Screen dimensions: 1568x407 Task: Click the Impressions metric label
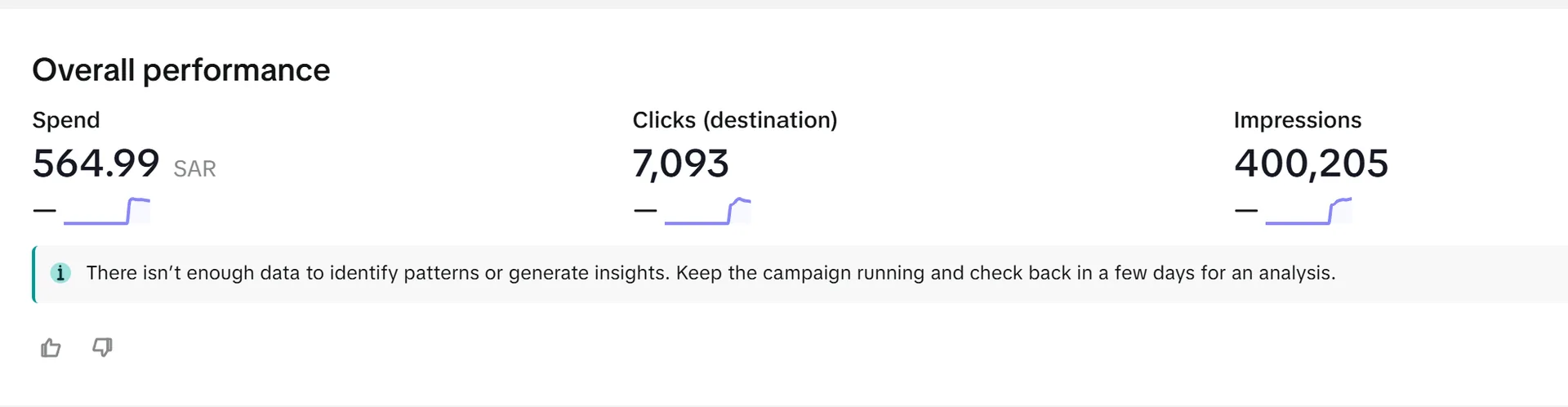coord(1298,120)
